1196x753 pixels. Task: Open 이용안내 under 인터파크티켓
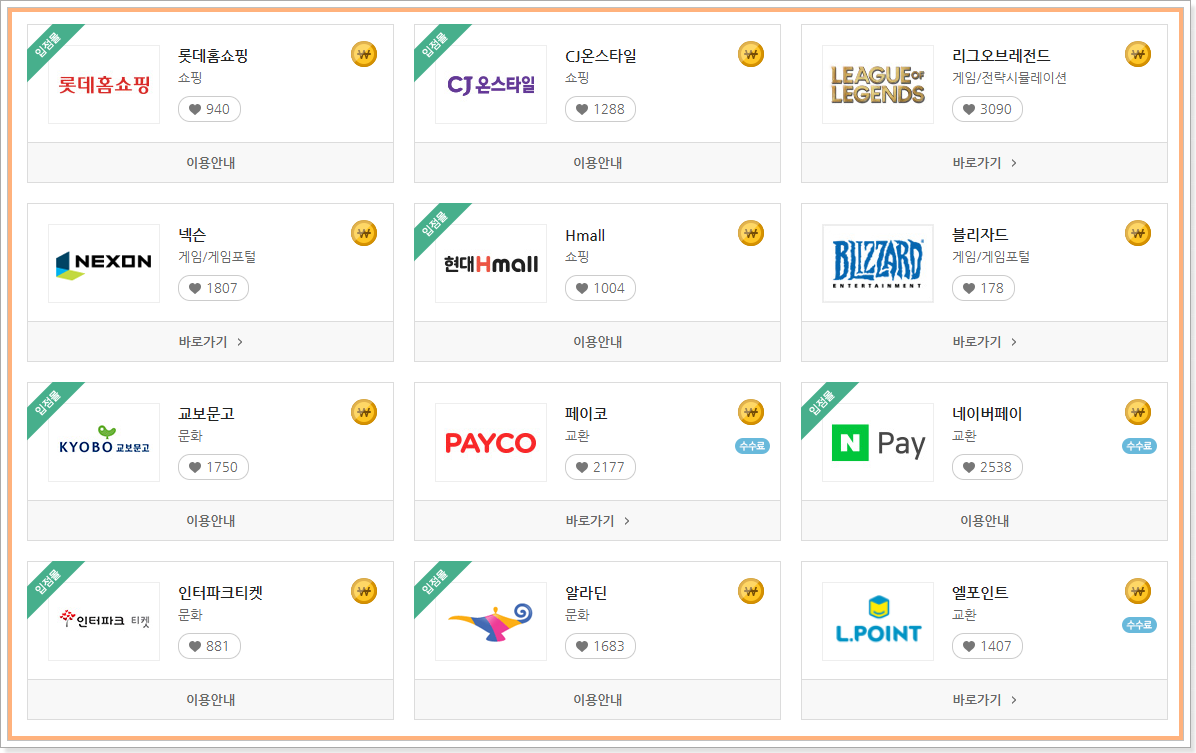coord(211,700)
